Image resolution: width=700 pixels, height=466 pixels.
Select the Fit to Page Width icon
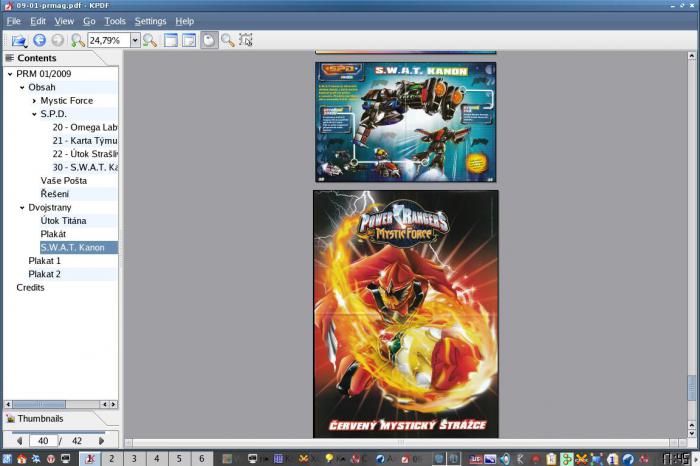171,40
